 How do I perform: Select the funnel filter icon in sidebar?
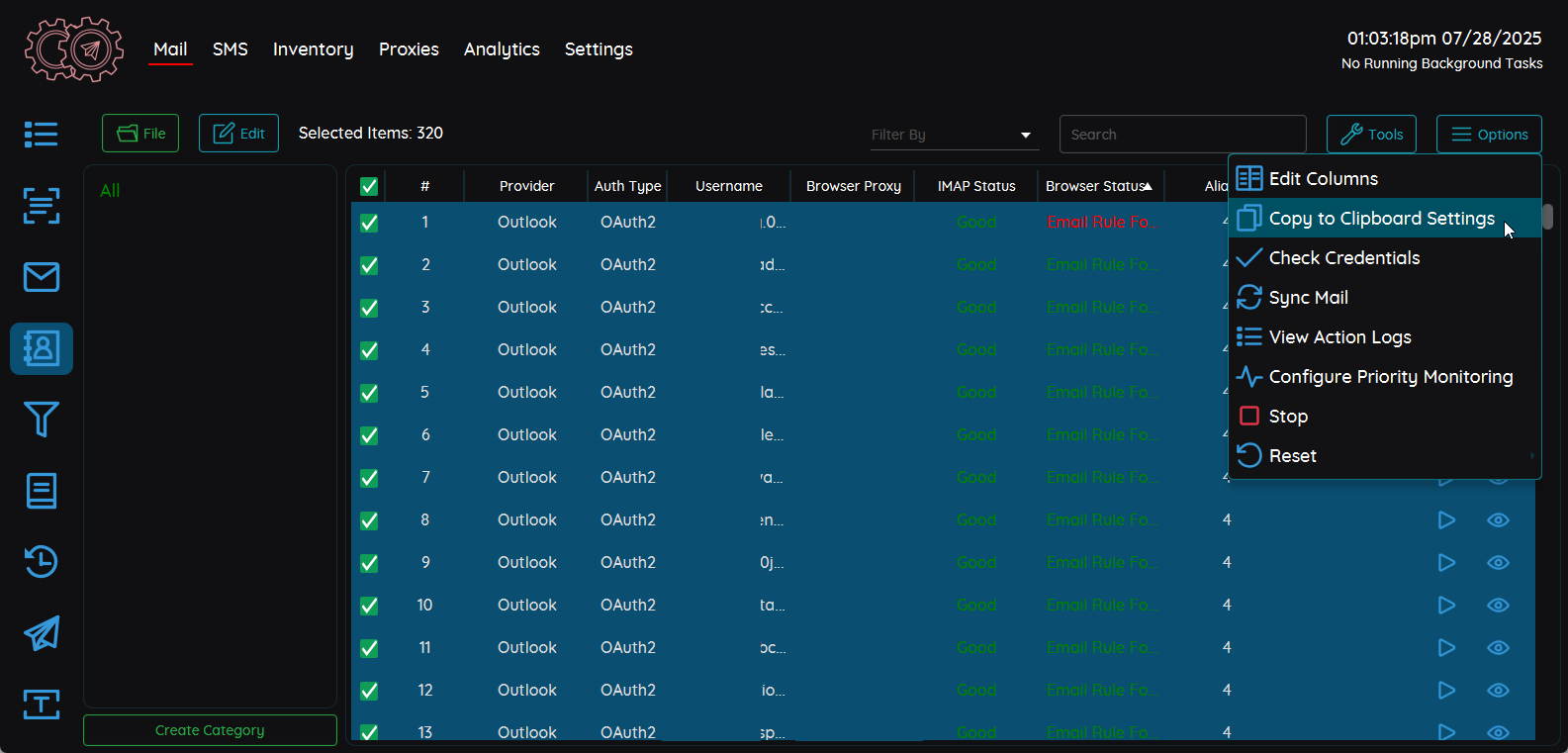click(41, 420)
